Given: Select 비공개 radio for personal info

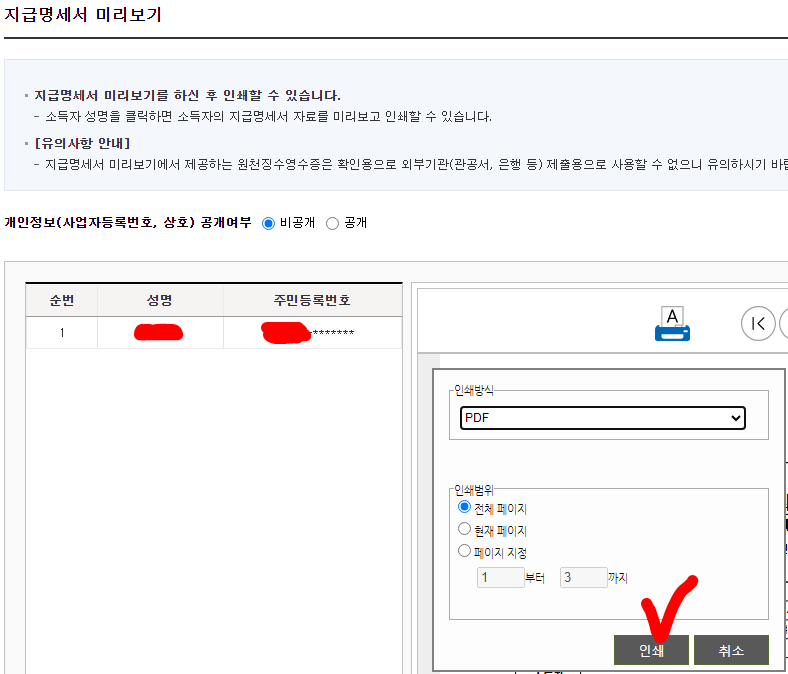Looking at the screenshot, I should point(268,223).
